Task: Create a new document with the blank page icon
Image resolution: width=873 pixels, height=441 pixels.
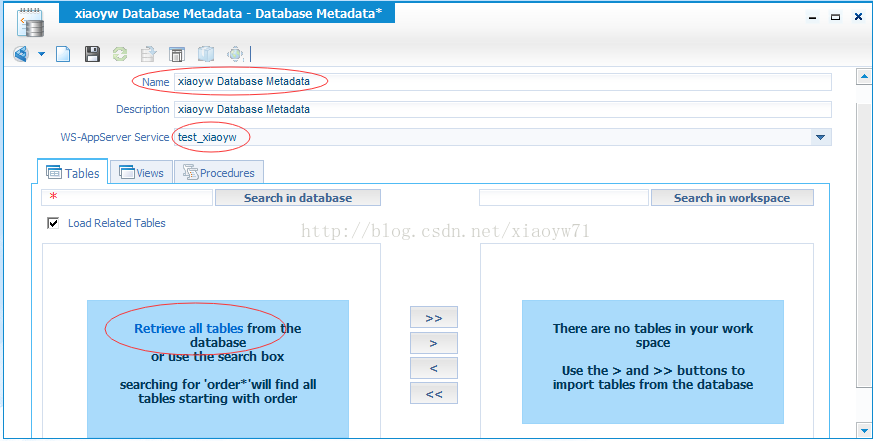Action: [x=63, y=54]
